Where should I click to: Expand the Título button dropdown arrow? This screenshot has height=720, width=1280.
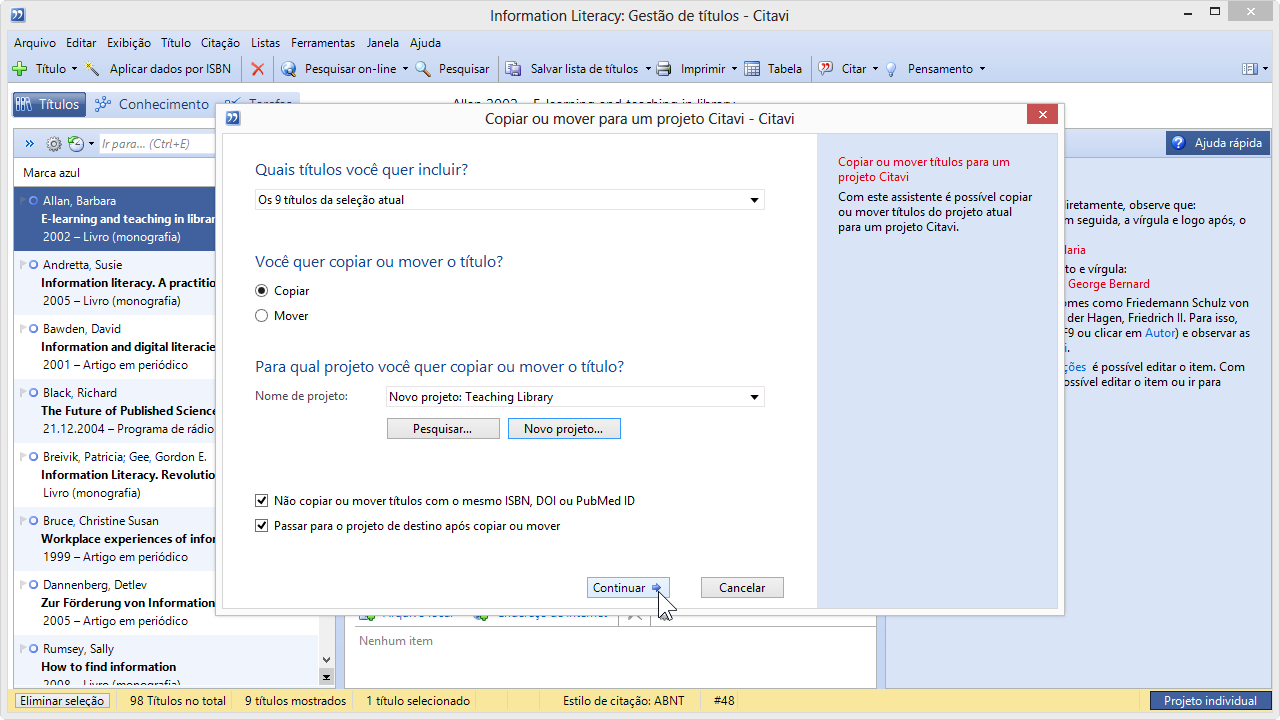point(74,69)
